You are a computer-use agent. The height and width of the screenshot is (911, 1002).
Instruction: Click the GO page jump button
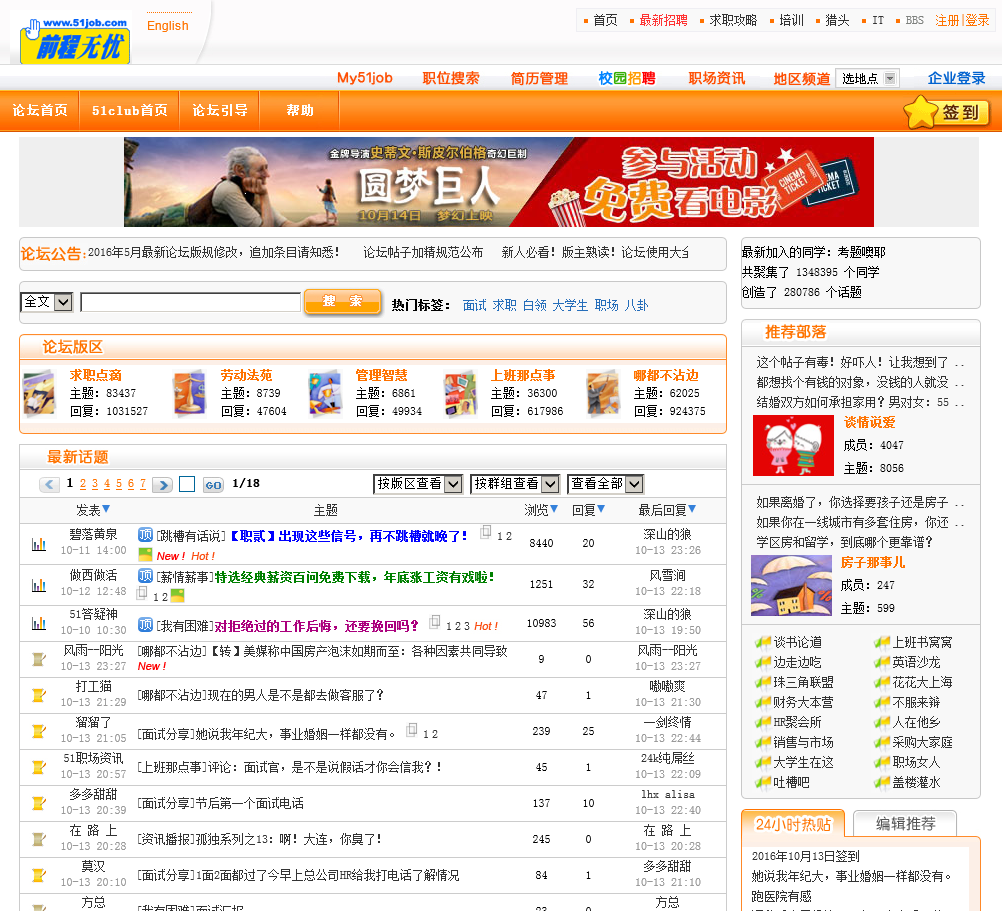pyautogui.click(x=213, y=485)
